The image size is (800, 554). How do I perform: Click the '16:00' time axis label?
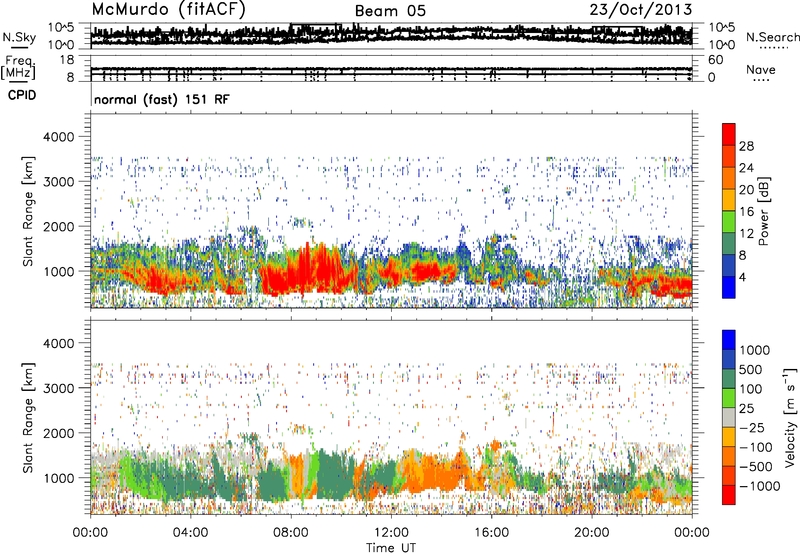click(x=491, y=532)
